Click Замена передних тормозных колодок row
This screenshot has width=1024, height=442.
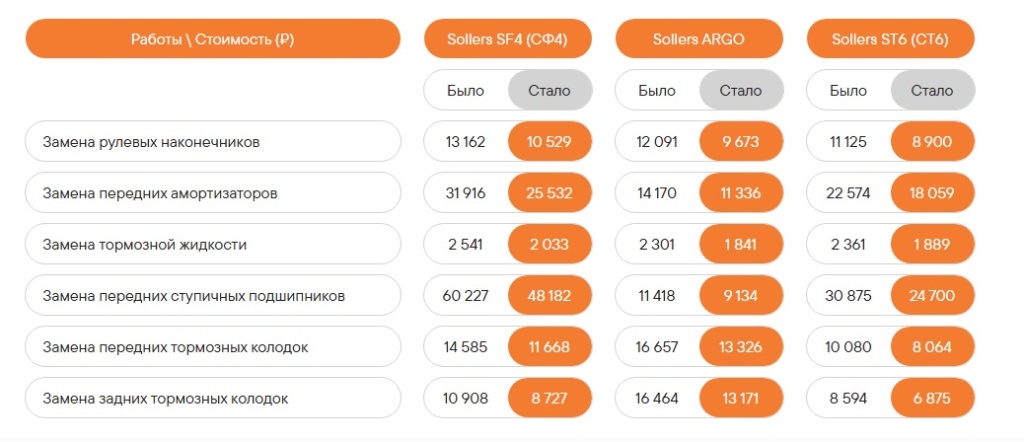213,347
